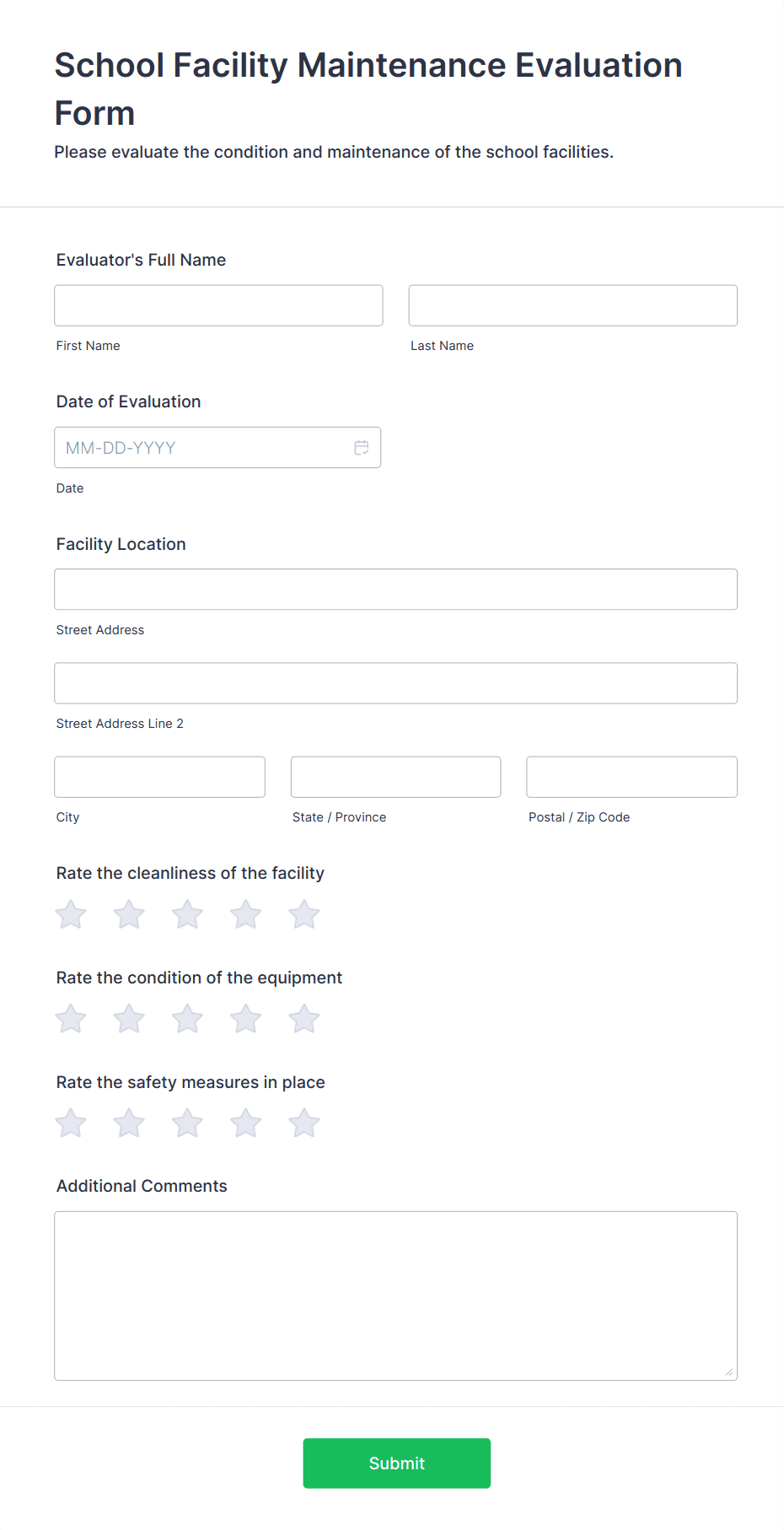Image resolution: width=784 pixels, height=1530 pixels.
Task: Select the Street Address field
Action: coord(395,590)
